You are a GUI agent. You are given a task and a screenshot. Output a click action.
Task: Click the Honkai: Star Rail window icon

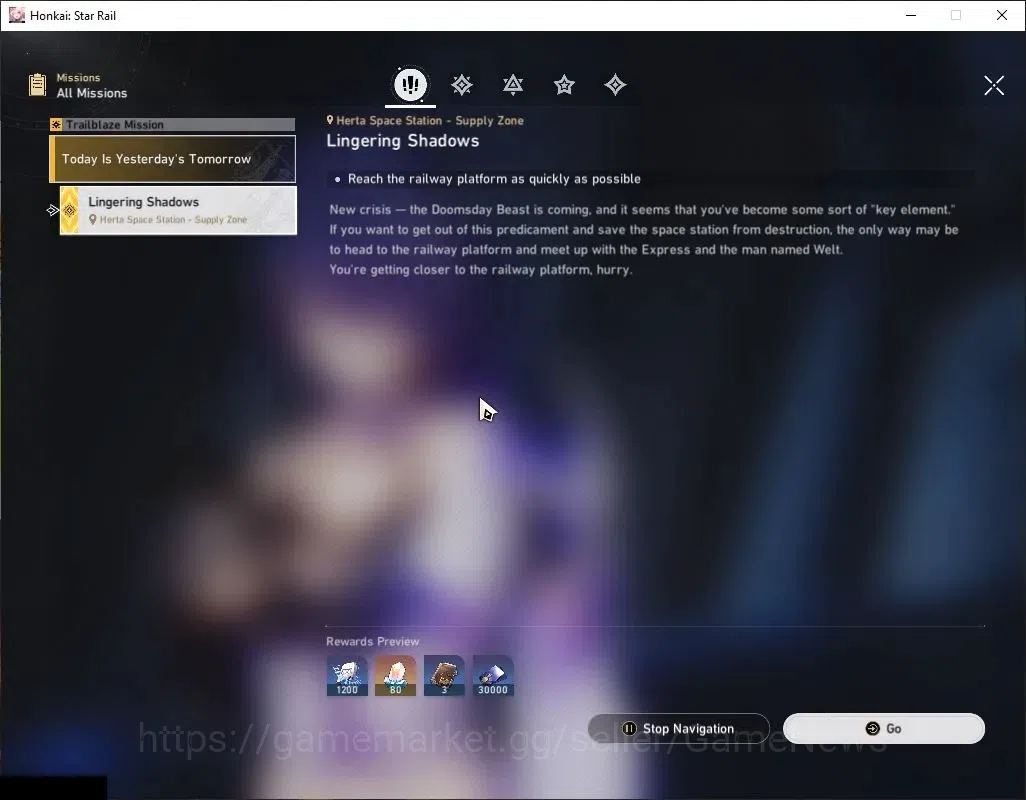16,15
